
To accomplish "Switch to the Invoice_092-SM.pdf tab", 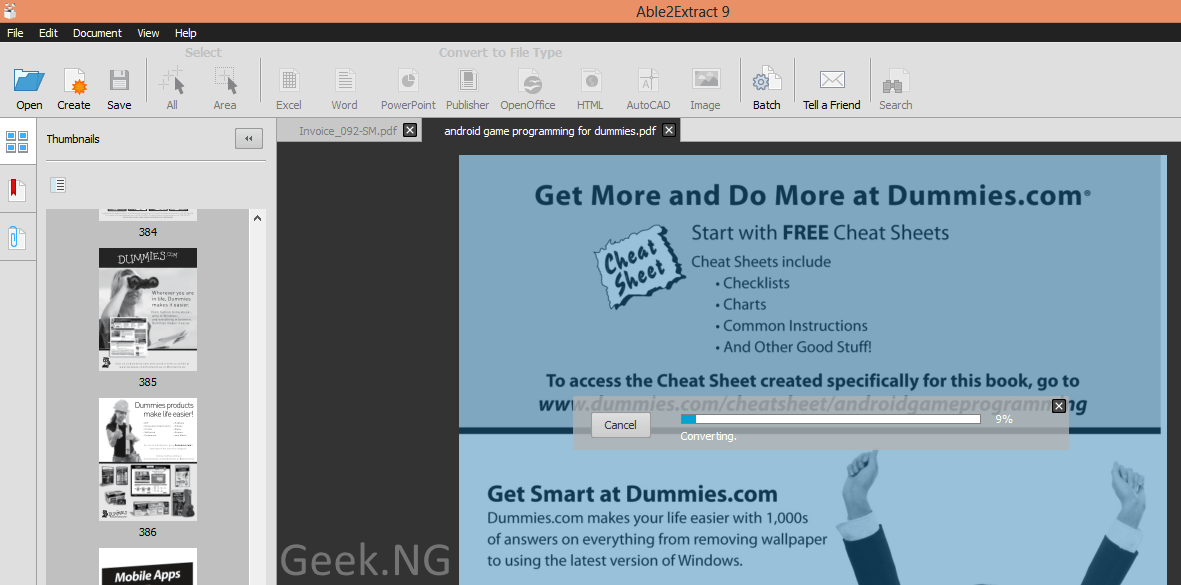I will 348,130.
